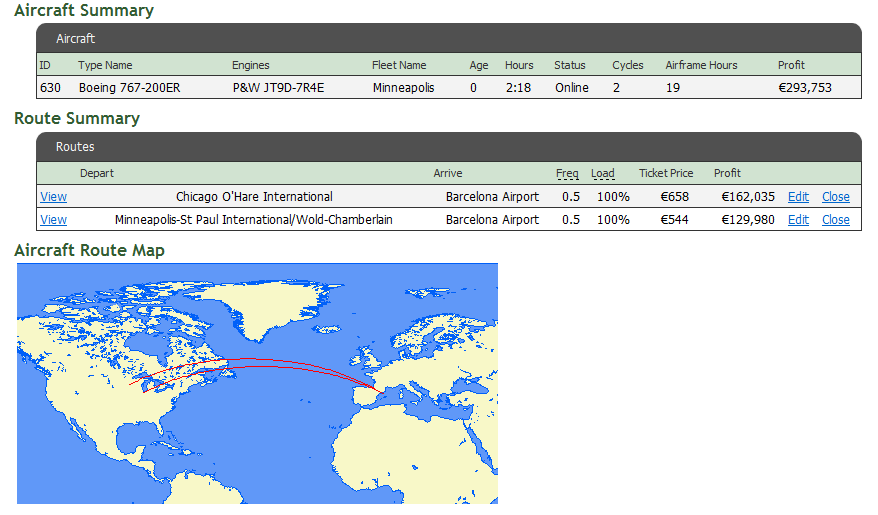Click the Aircraft panel title bar
The height and width of the screenshot is (515, 878).
click(x=449, y=39)
